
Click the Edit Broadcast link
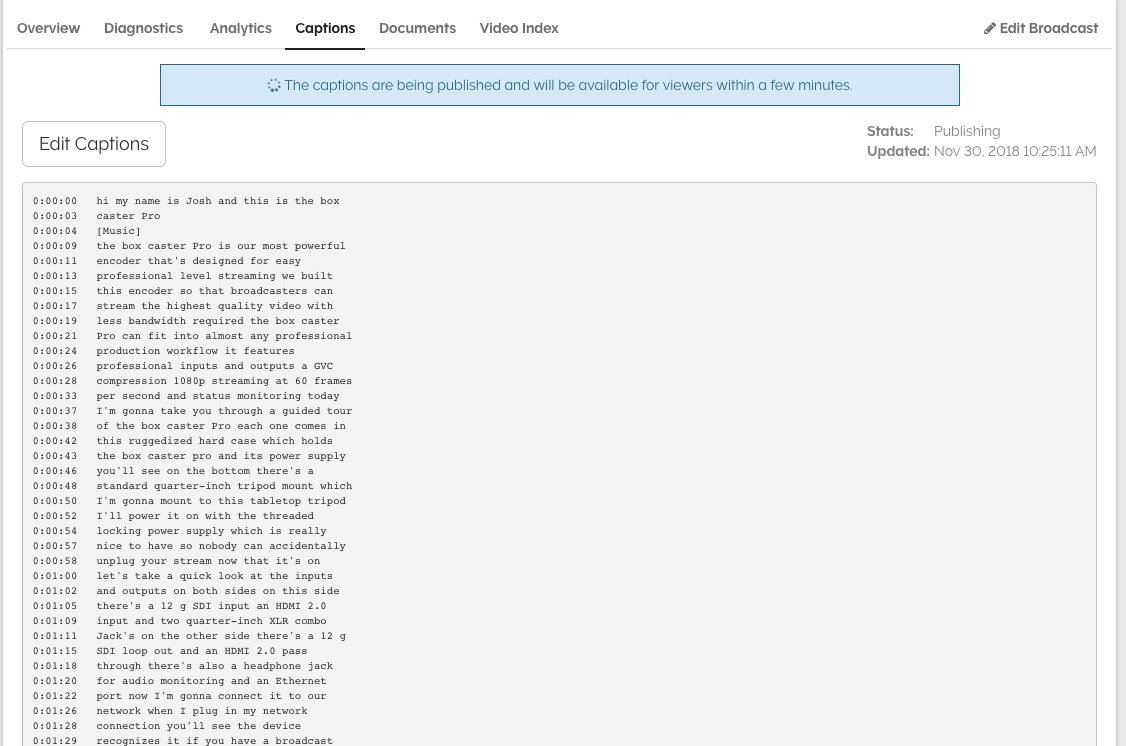pos(1048,28)
